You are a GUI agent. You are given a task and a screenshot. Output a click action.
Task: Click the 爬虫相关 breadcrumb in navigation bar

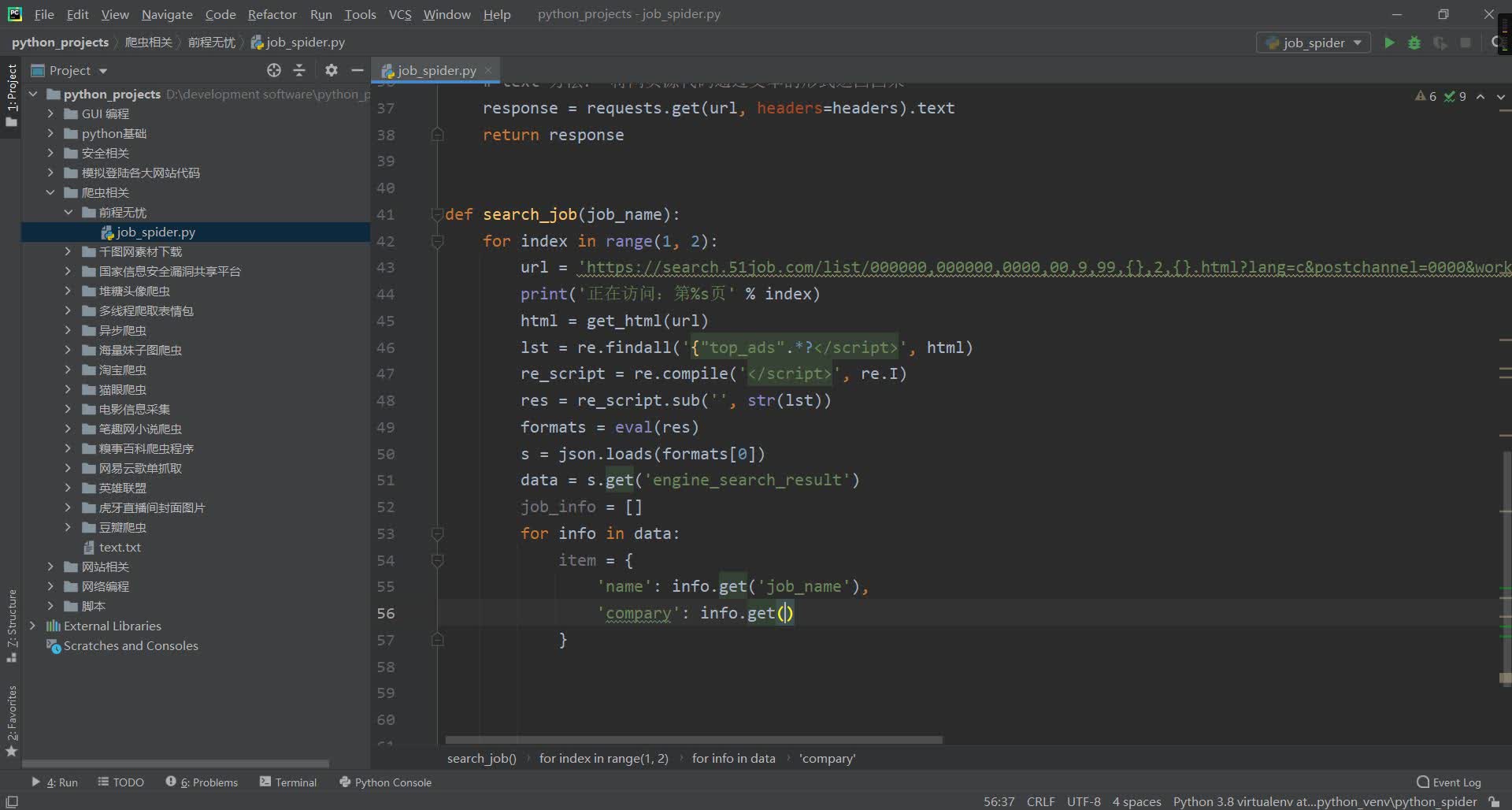pyautogui.click(x=148, y=42)
